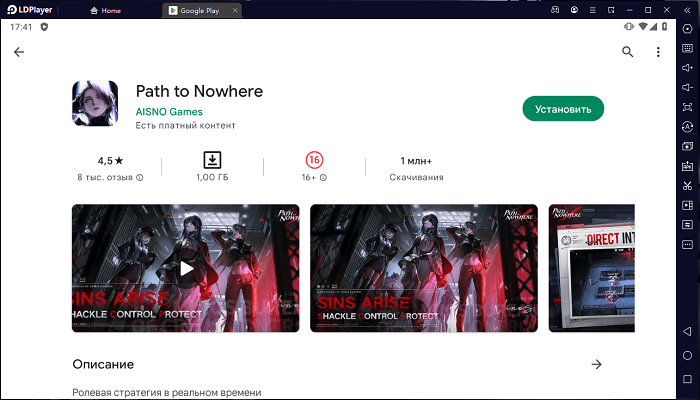Open the DIRECT INT screenshot thumbnail

592,268
